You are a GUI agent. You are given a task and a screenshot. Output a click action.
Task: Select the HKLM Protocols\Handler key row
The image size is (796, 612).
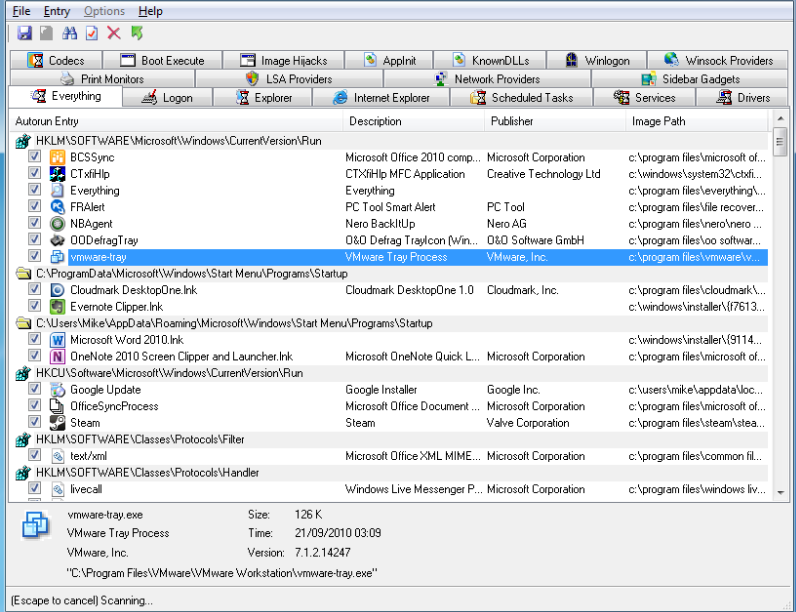click(389, 472)
